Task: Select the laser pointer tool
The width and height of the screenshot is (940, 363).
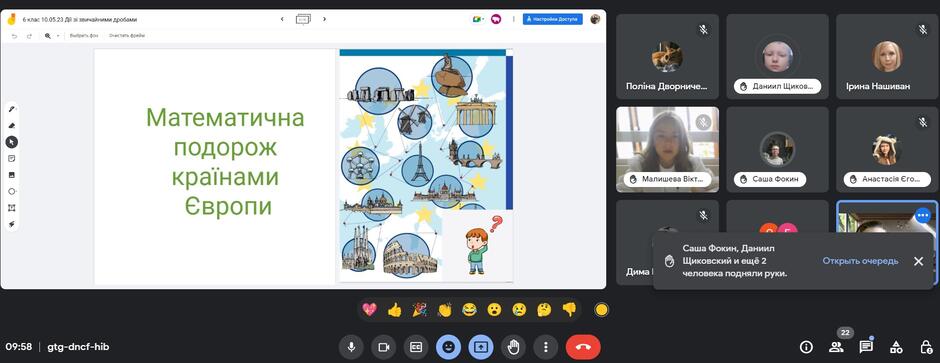Action: (x=11, y=224)
